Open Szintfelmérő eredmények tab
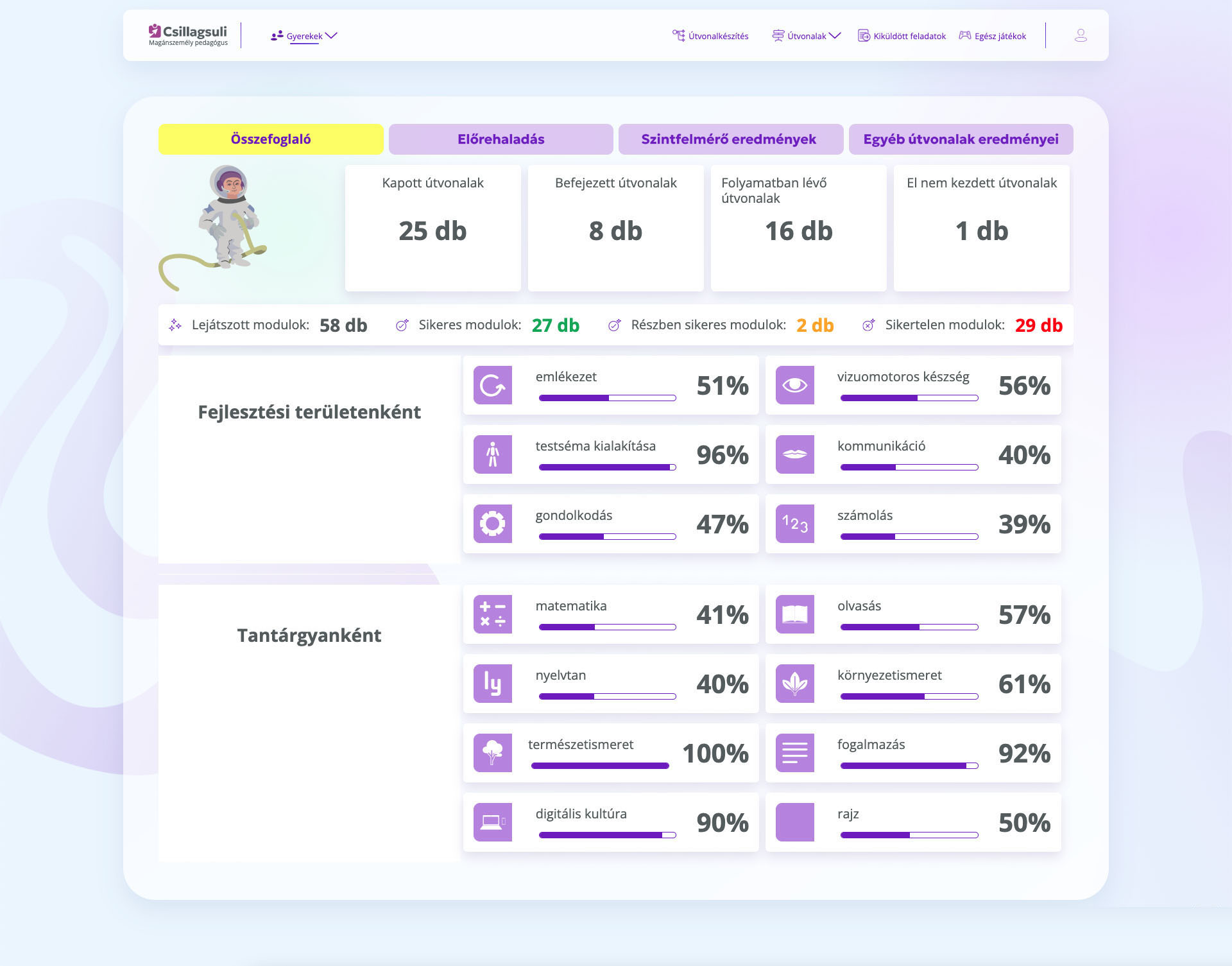Screen dimensions: 1232x966 coord(730,139)
